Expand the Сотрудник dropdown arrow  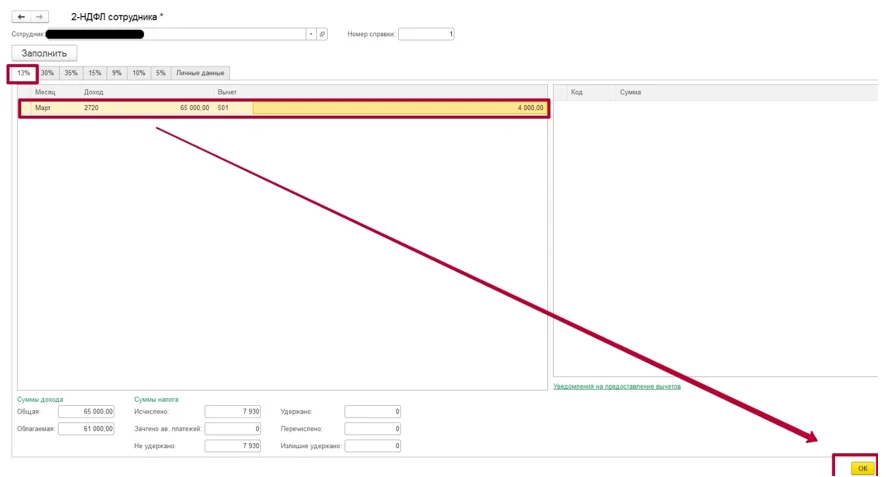point(311,34)
